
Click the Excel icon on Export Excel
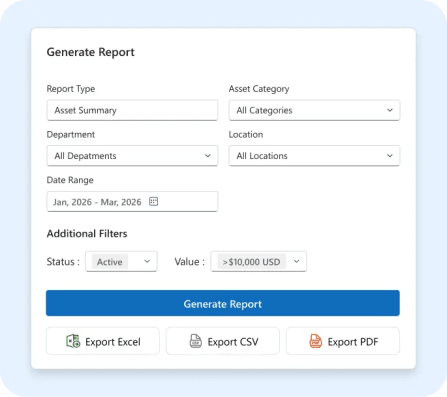73,341
